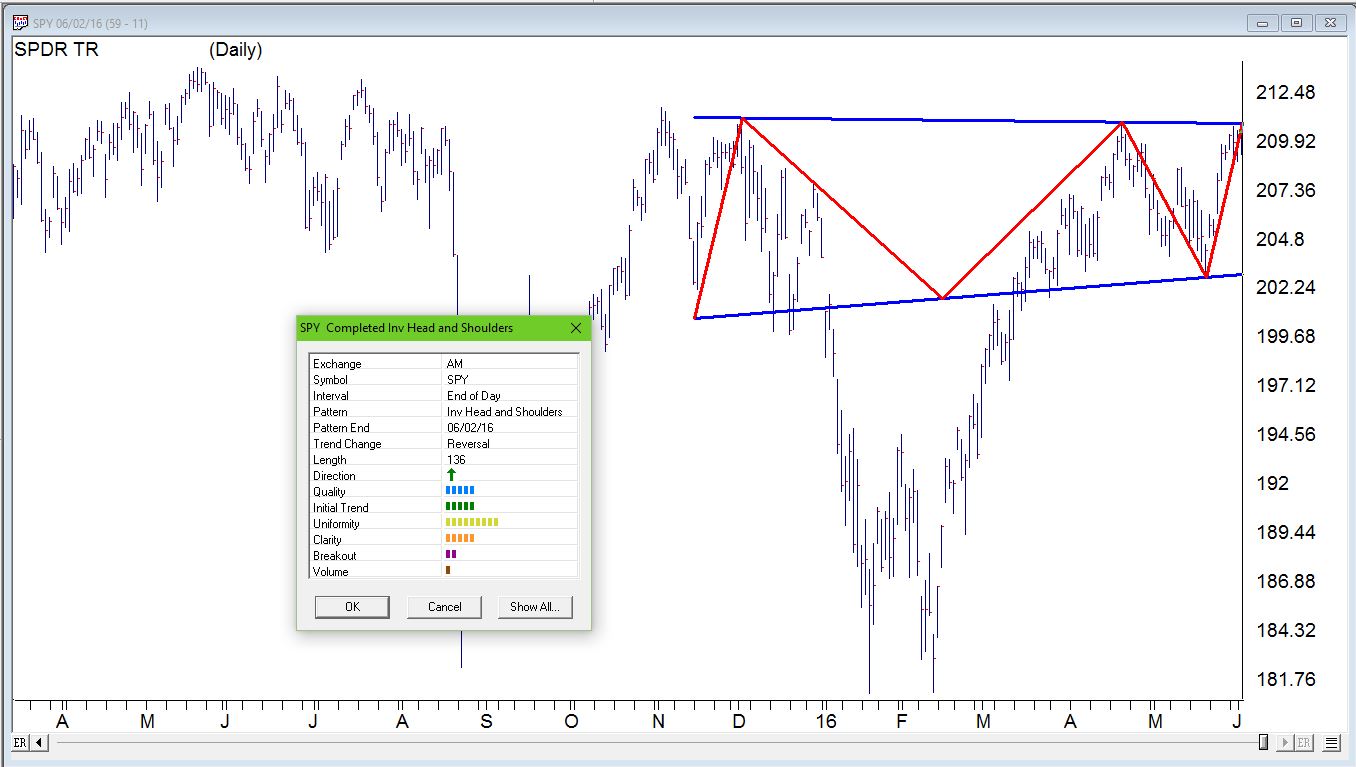1356x767 pixels.
Task: Click the blue Quality rating bars
Action: (460, 491)
